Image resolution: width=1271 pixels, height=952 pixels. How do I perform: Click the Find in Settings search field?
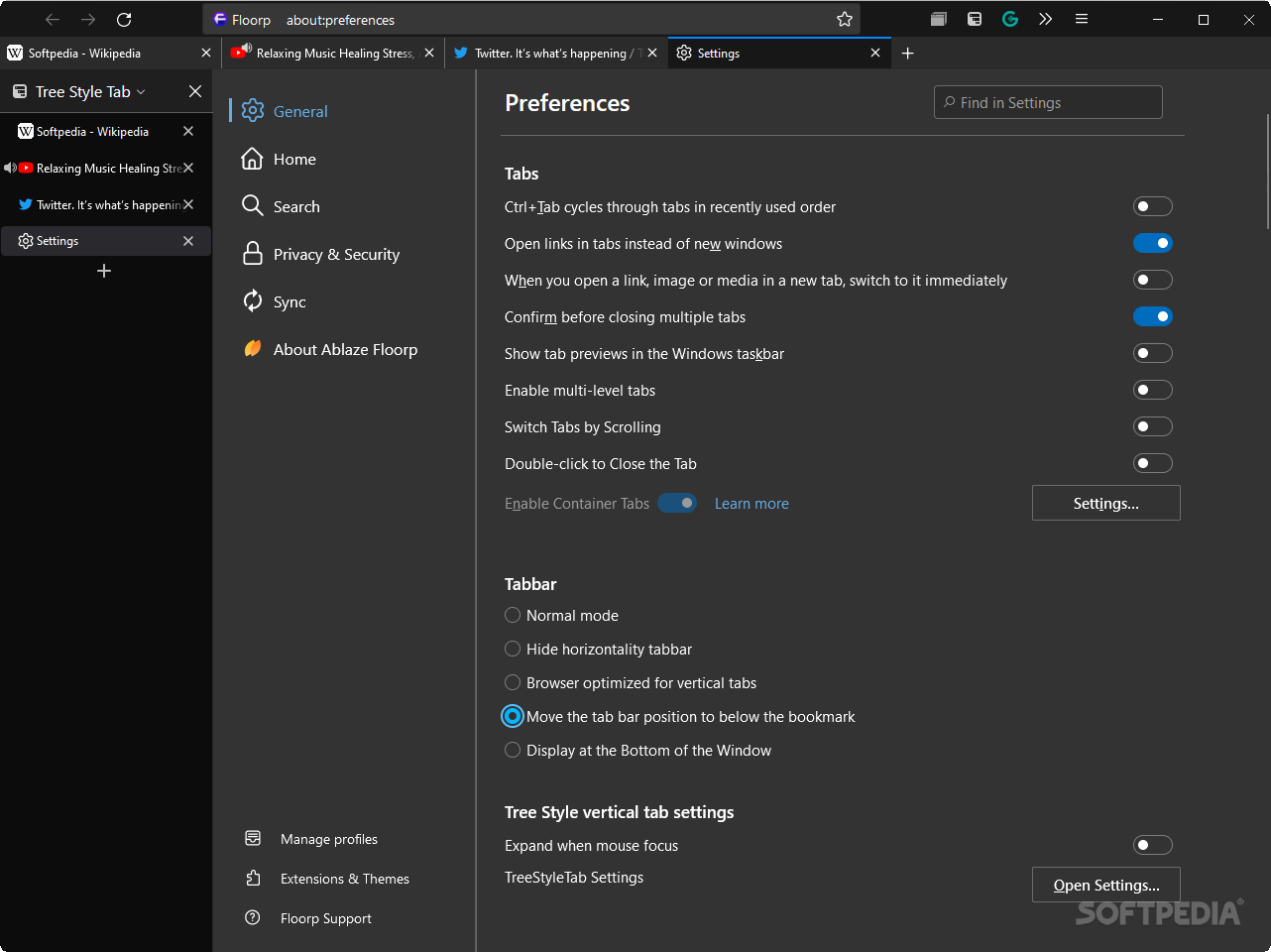click(x=1048, y=102)
